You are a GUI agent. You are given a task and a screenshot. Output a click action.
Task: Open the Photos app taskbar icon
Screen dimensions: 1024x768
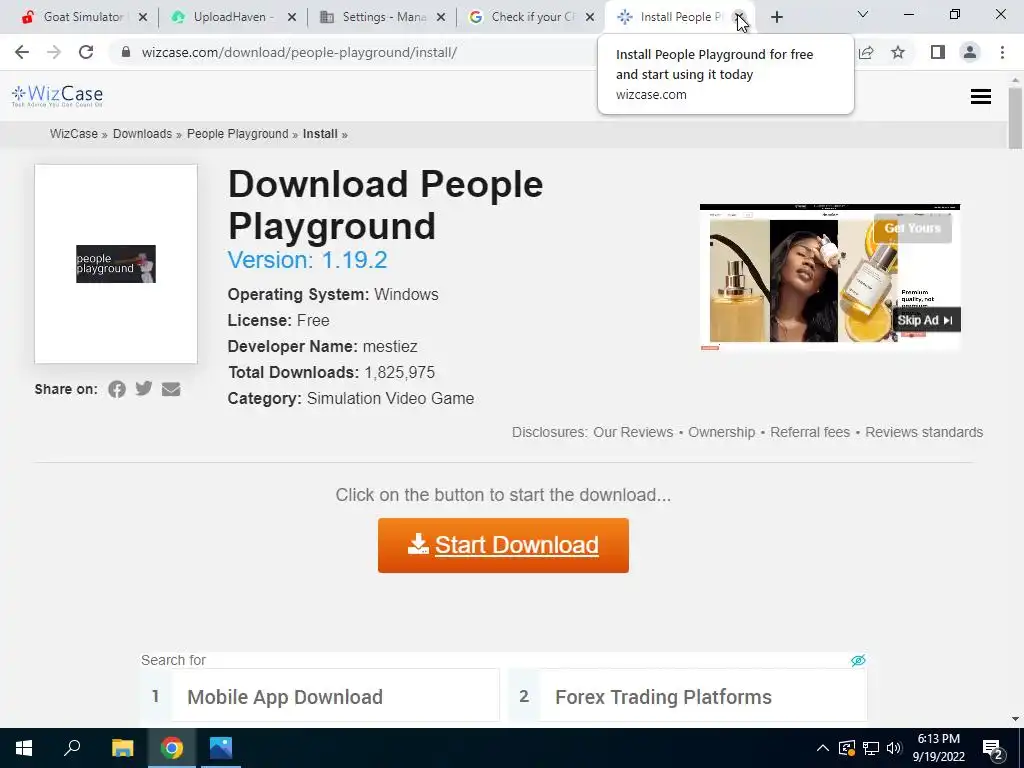coord(221,748)
